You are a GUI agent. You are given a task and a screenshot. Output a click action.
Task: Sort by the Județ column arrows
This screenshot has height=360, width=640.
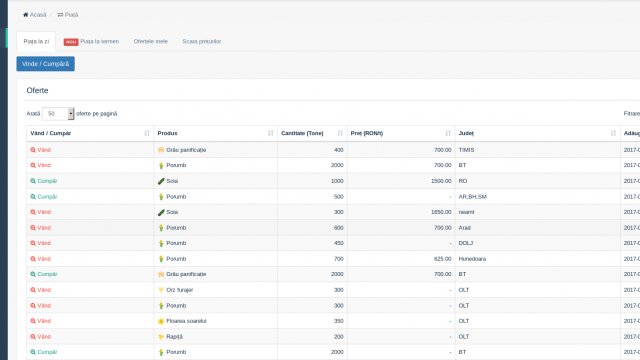point(613,133)
